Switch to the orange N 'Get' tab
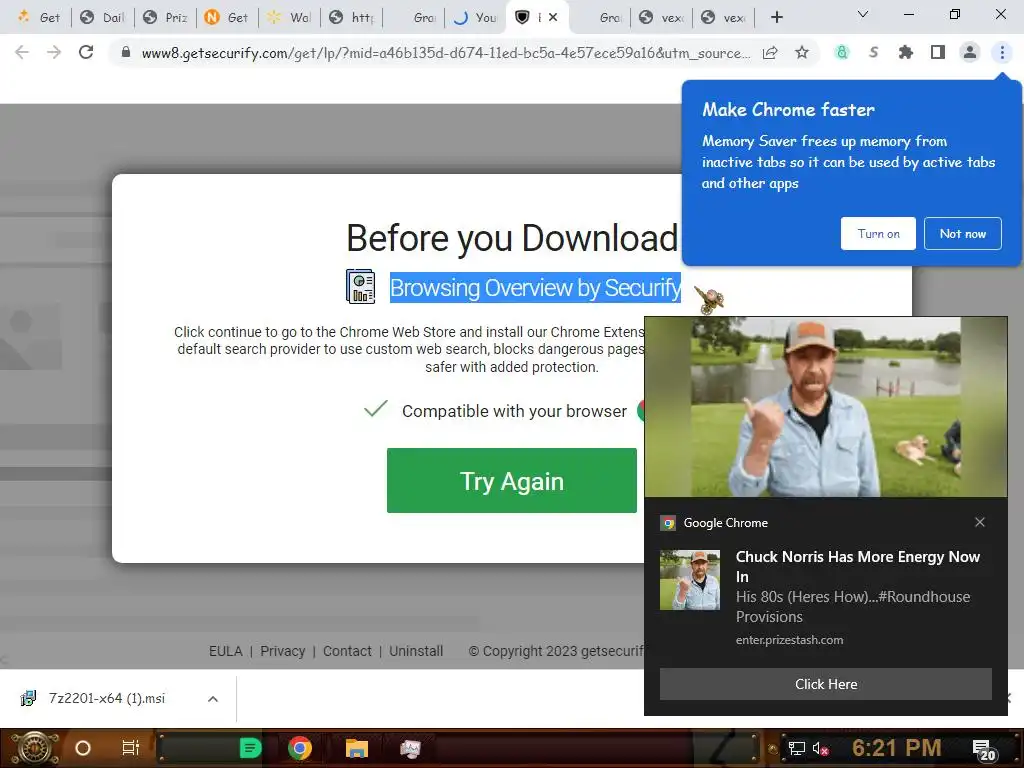Image resolution: width=1024 pixels, height=768 pixels. coord(227,18)
